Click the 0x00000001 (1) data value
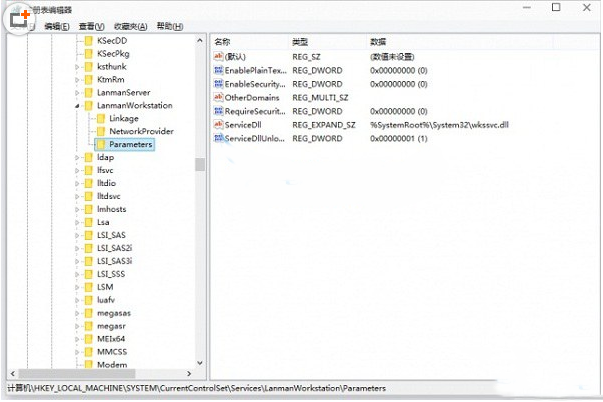 (x=398, y=138)
